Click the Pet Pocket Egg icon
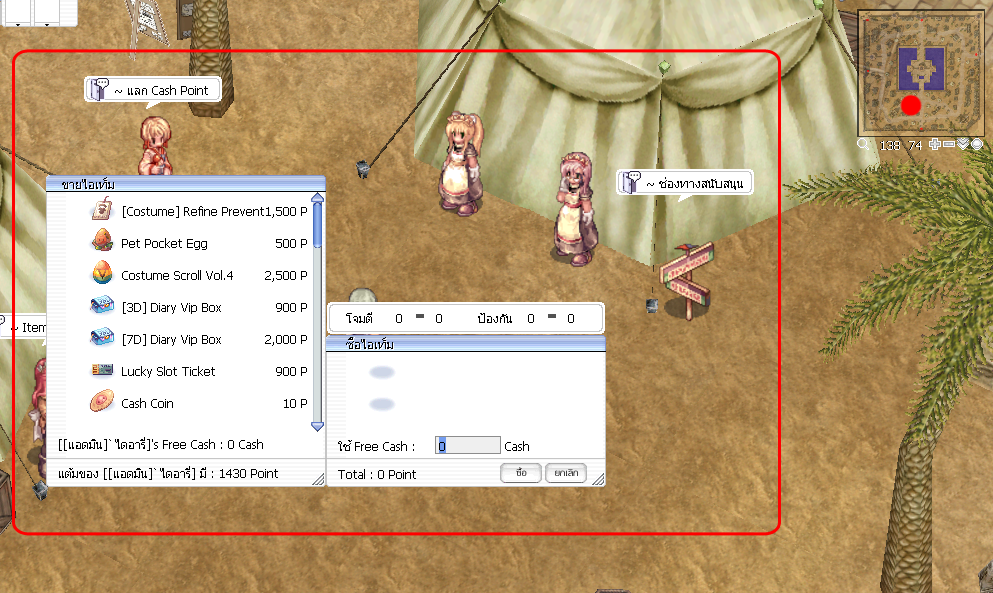 pos(101,243)
